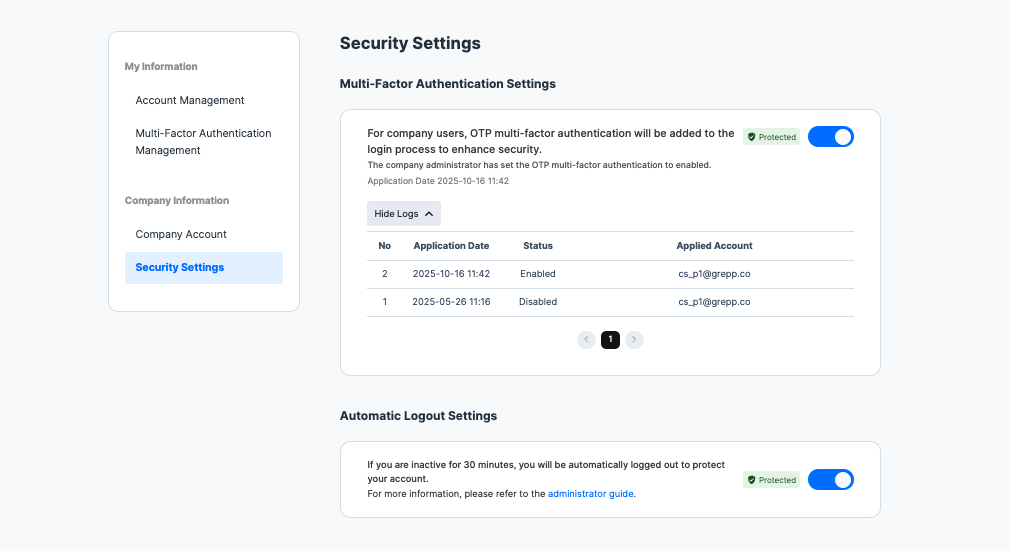This screenshot has width=1009, height=551.
Task: Click the No column header
Action: click(x=385, y=246)
